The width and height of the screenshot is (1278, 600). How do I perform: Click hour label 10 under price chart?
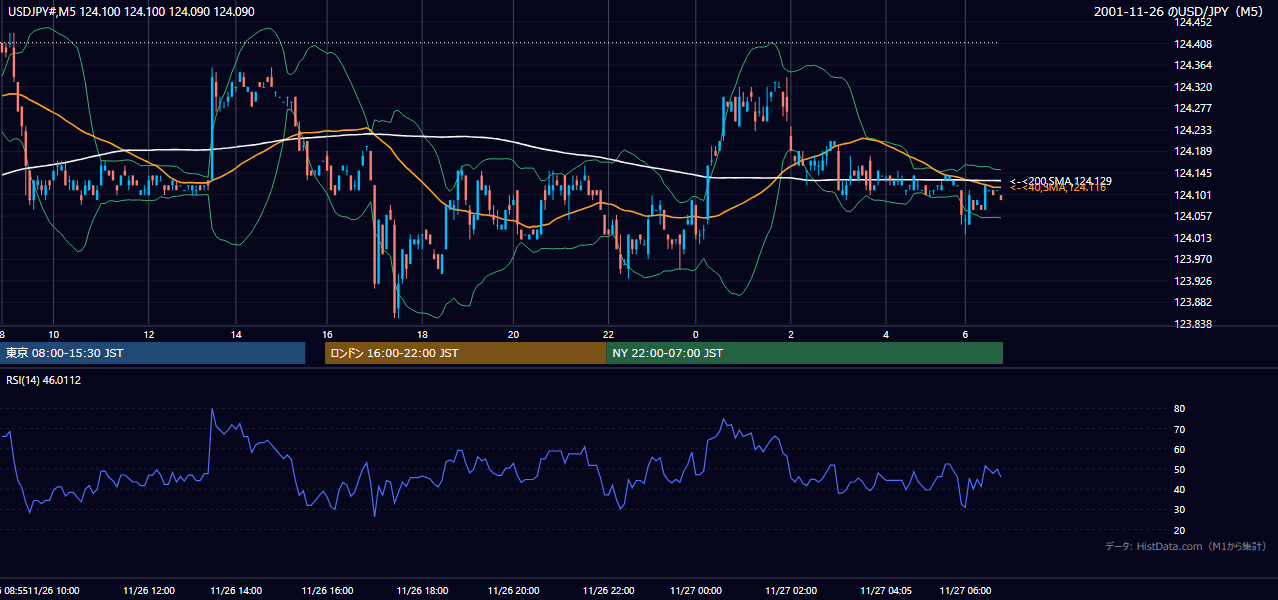54,334
